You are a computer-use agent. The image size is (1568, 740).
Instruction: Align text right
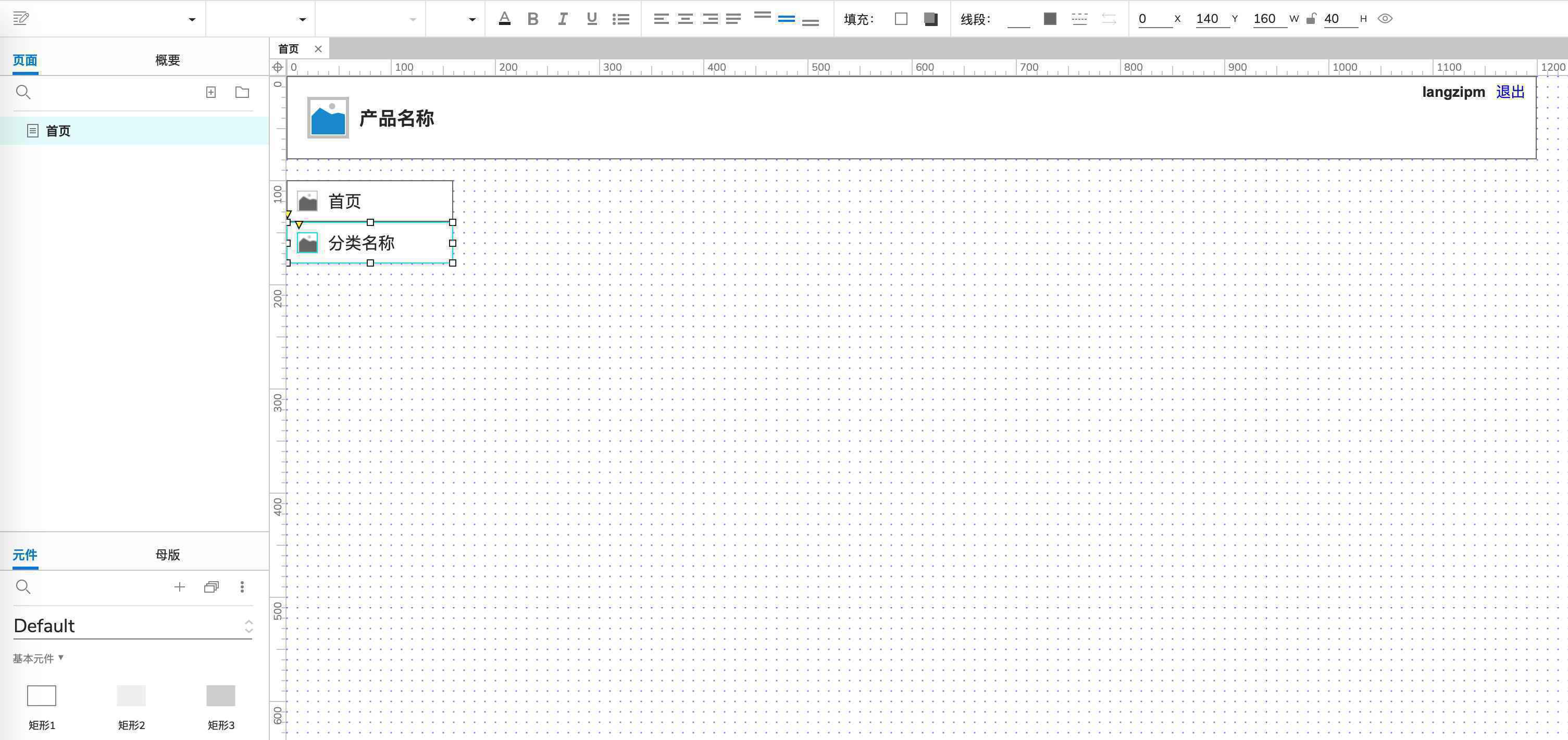tap(710, 19)
